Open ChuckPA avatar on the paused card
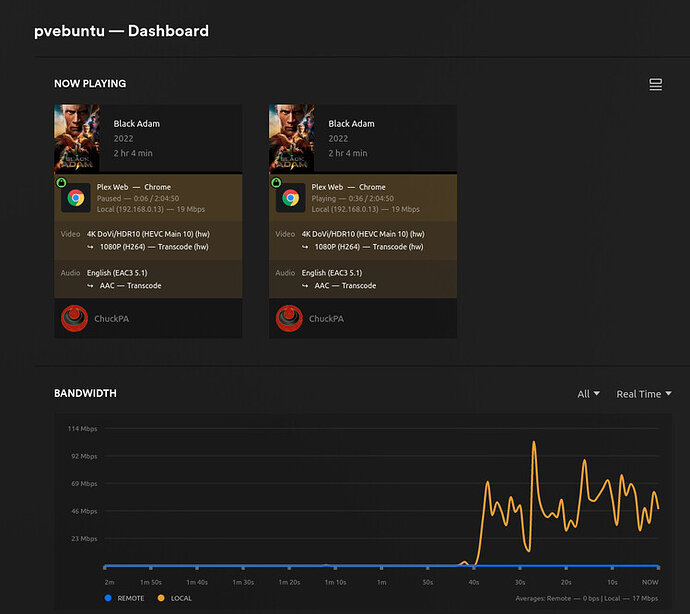The height and width of the screenshot is (614, 690). coord(74,318)
